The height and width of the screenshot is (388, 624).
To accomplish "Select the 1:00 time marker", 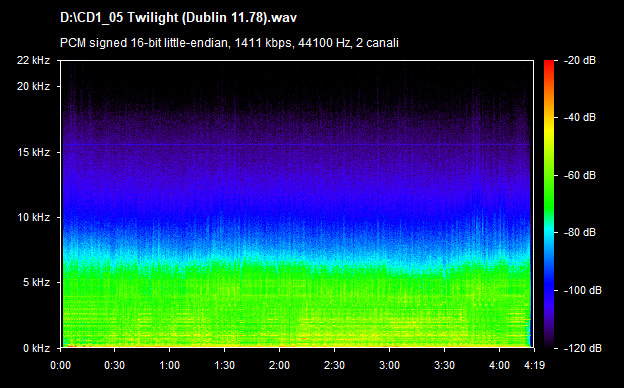I will coord(170,365).
